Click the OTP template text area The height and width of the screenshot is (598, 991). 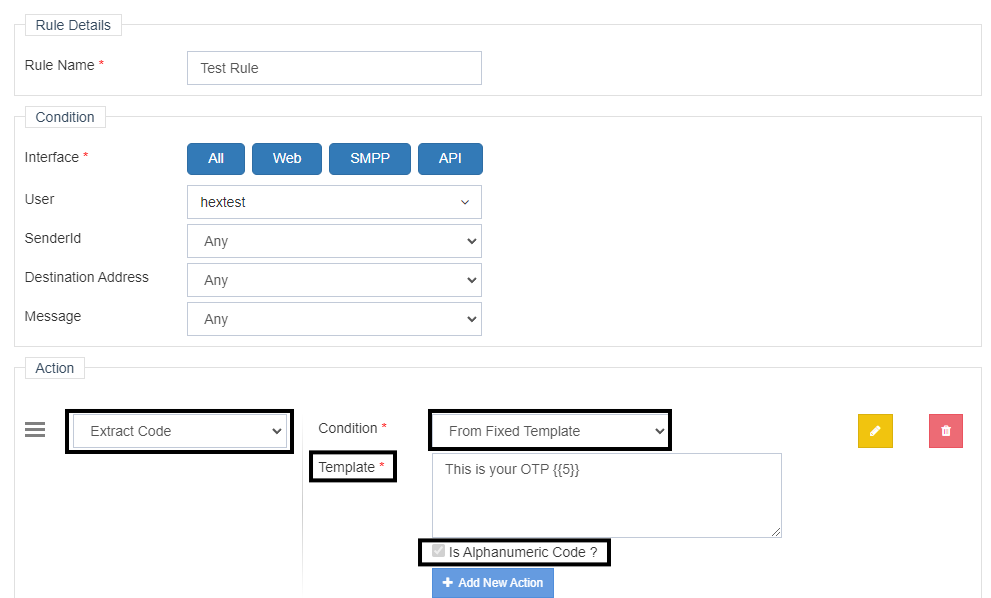click(x=606, y=495)
